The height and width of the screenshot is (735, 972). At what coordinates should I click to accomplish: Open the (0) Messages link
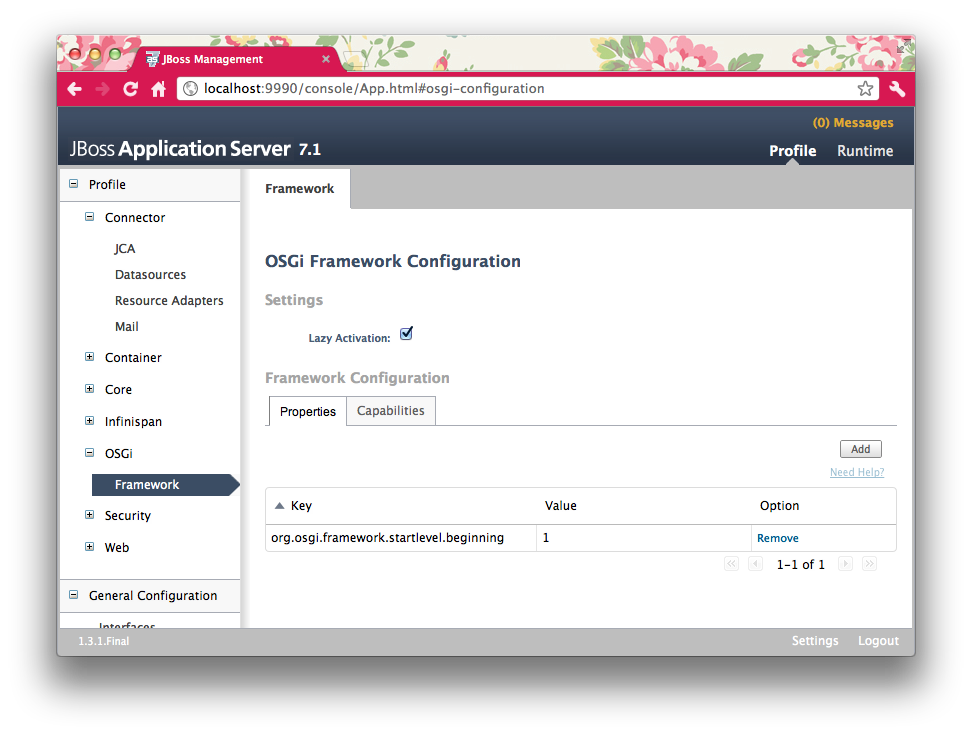853,123
